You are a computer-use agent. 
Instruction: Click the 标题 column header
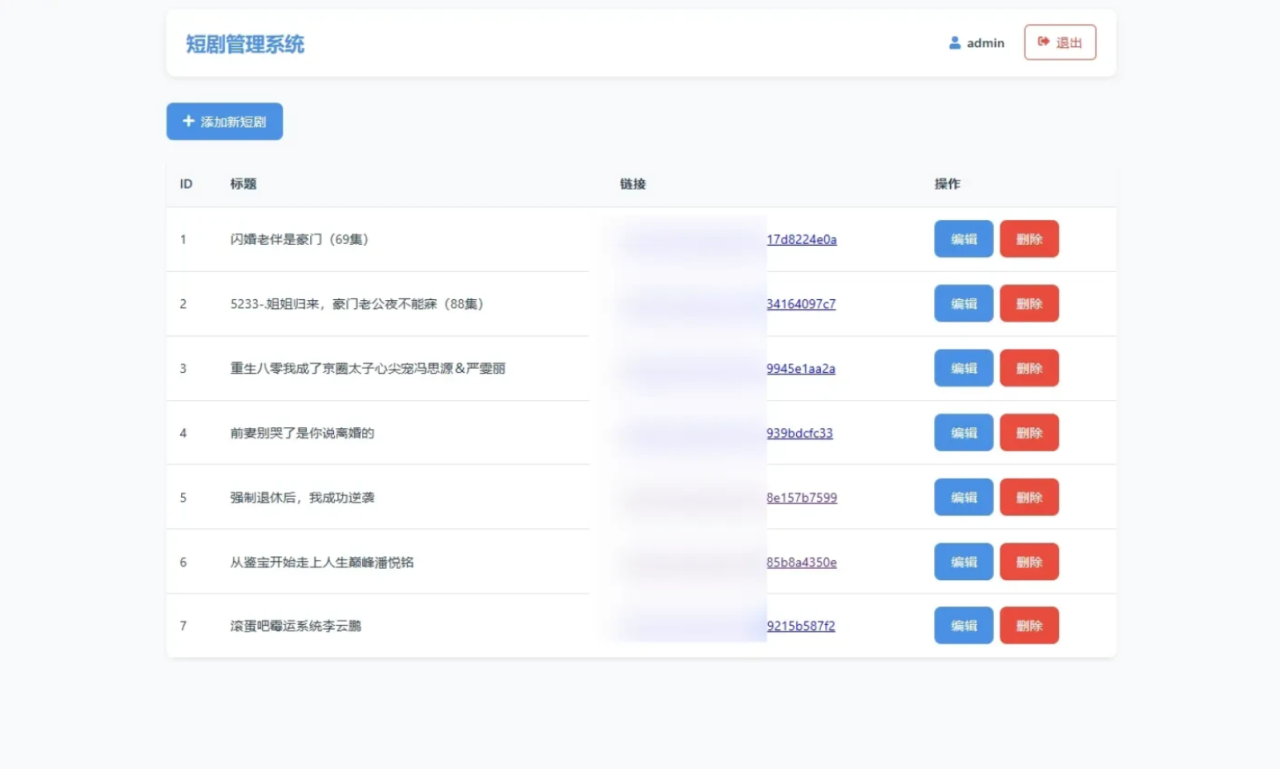click(243, 184)
